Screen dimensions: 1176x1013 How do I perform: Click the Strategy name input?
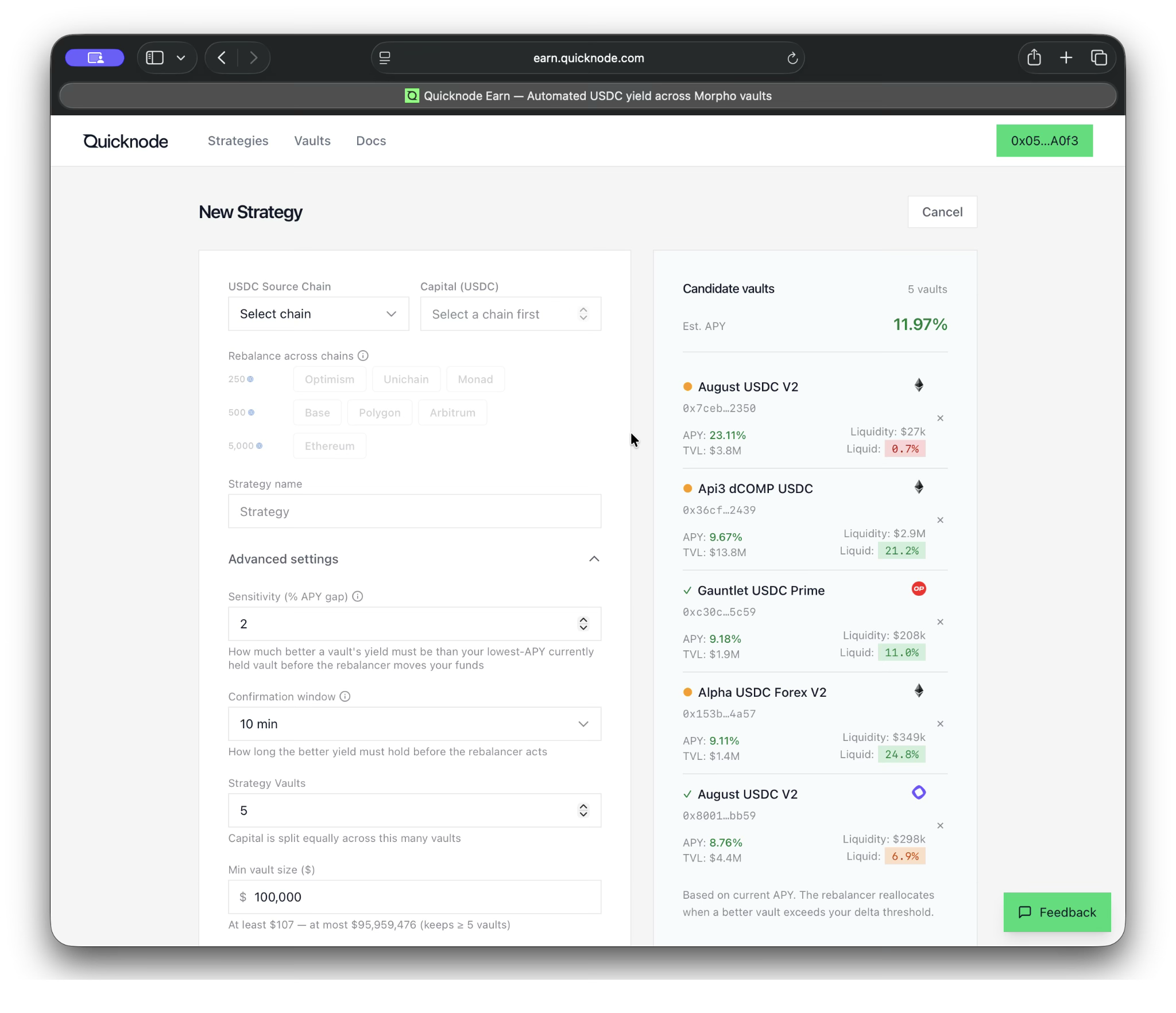(415, 511)
